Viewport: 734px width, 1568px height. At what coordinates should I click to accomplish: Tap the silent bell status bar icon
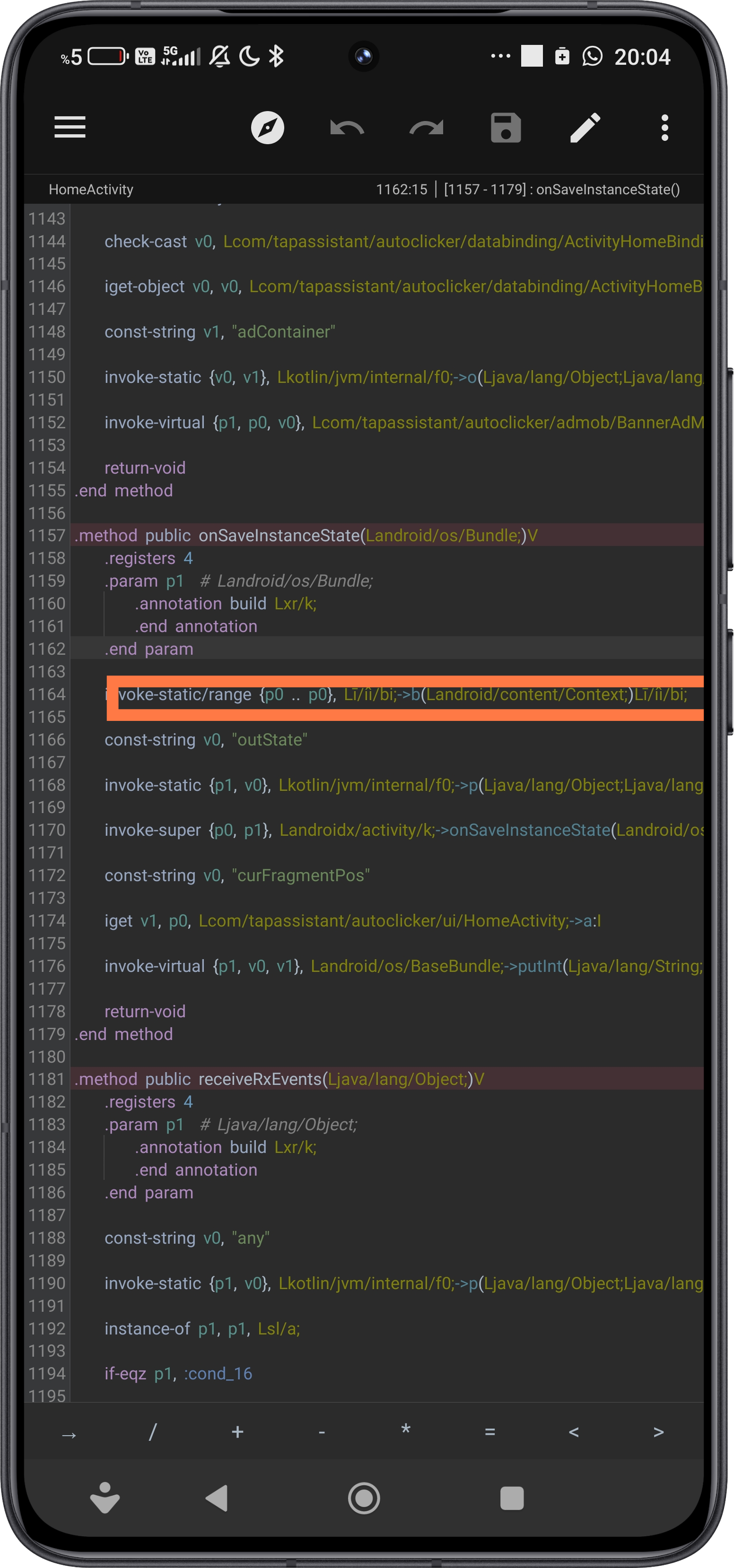(x=220, y=57)
